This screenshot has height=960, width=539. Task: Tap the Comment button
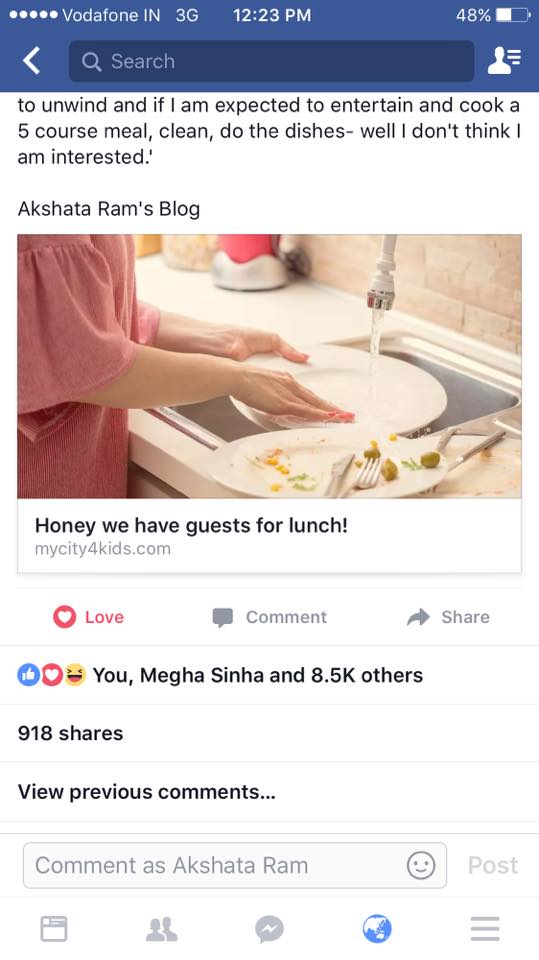(270, 617)
